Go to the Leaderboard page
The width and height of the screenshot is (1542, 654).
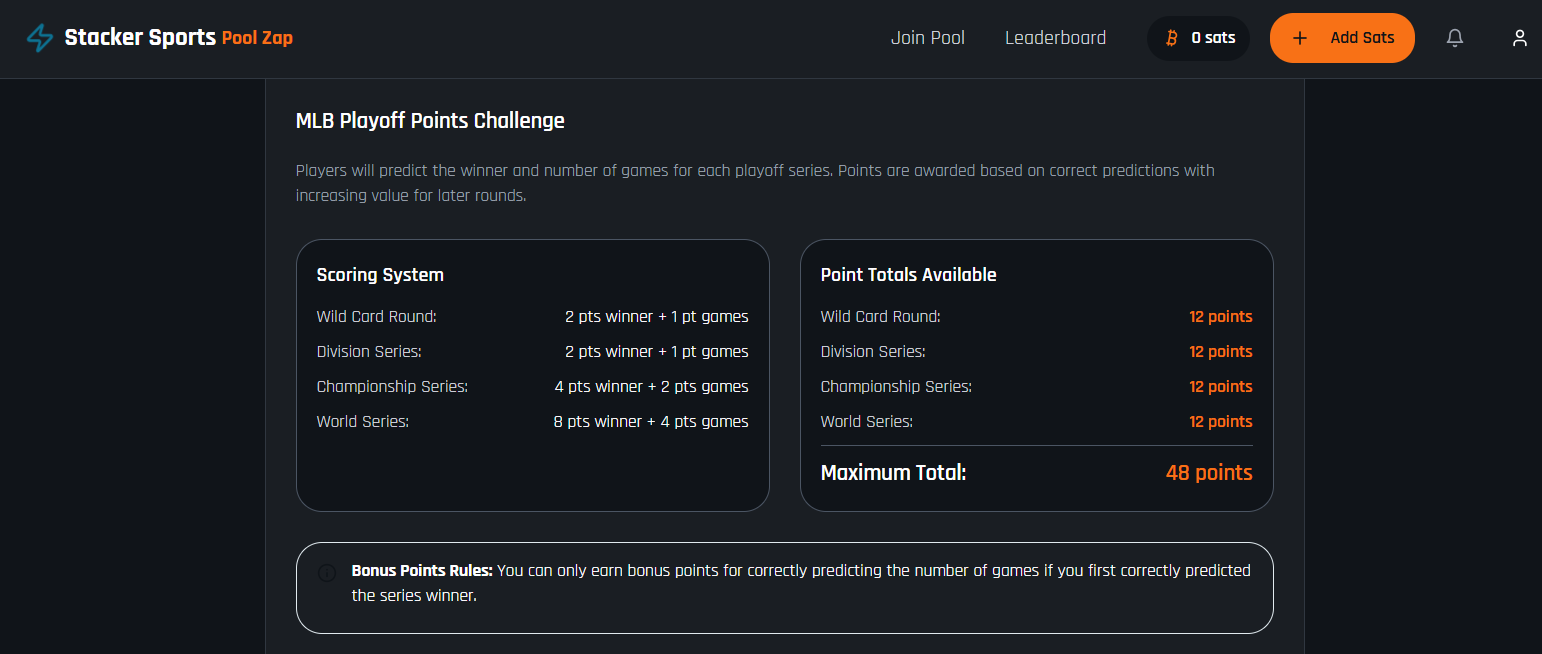tap(1055, 38)
